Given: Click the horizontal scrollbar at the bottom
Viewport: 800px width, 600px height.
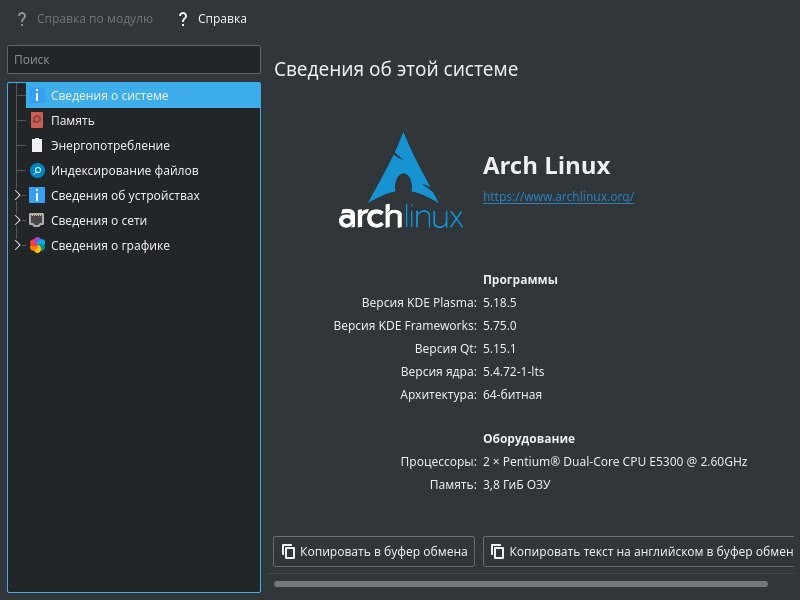Looking at the screenshot, I should [520, 584].
